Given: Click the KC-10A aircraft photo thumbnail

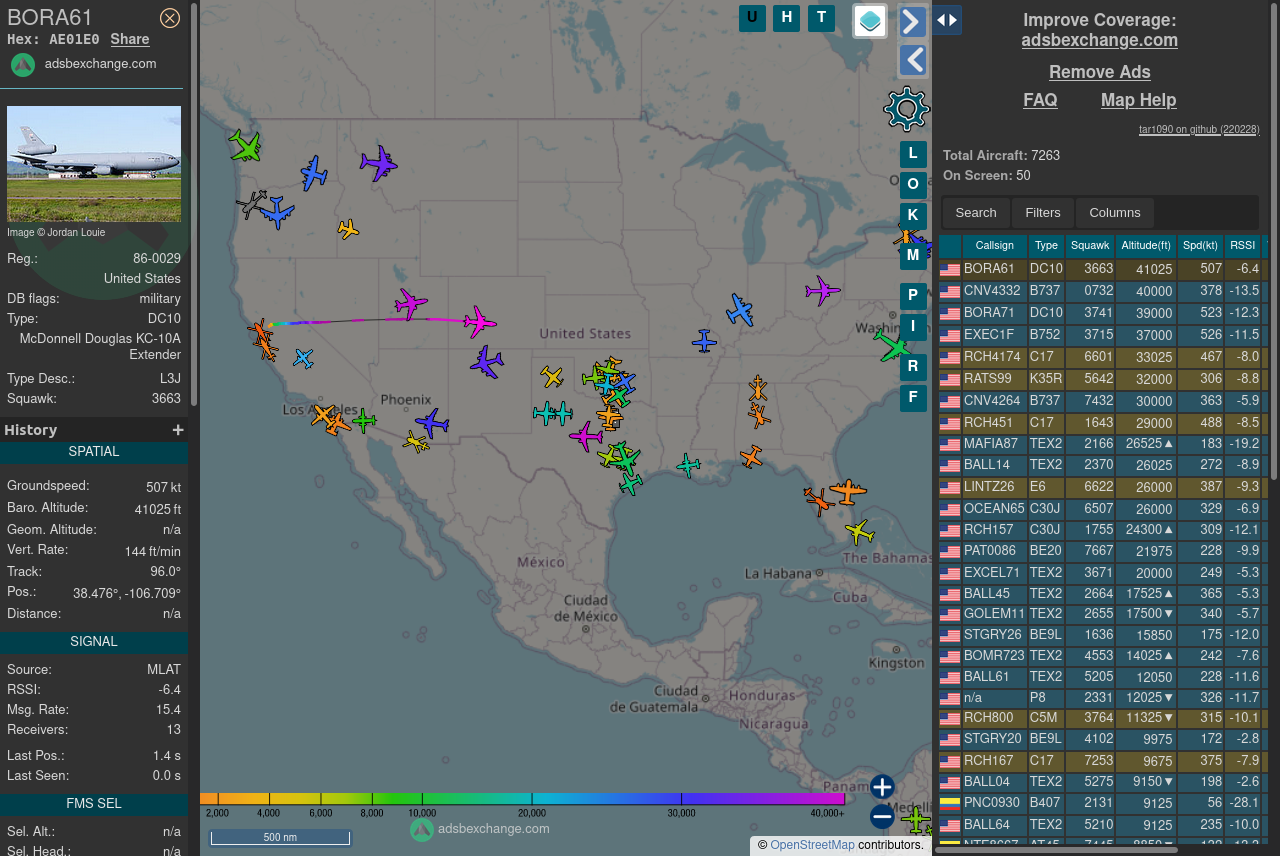Looking at the screenshot, I should tap(94, 164).
